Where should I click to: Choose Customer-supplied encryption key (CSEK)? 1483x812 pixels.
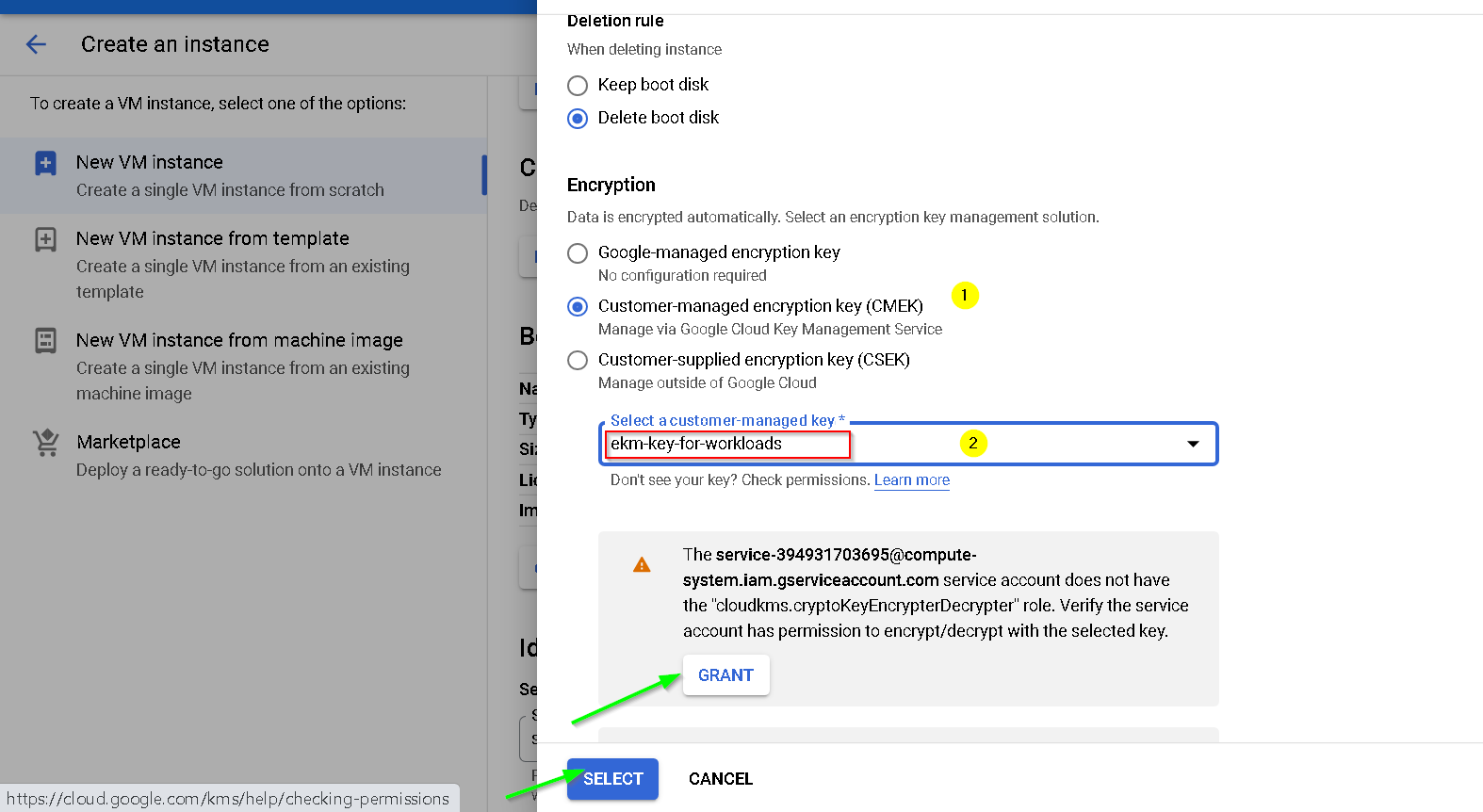(578, 361)
